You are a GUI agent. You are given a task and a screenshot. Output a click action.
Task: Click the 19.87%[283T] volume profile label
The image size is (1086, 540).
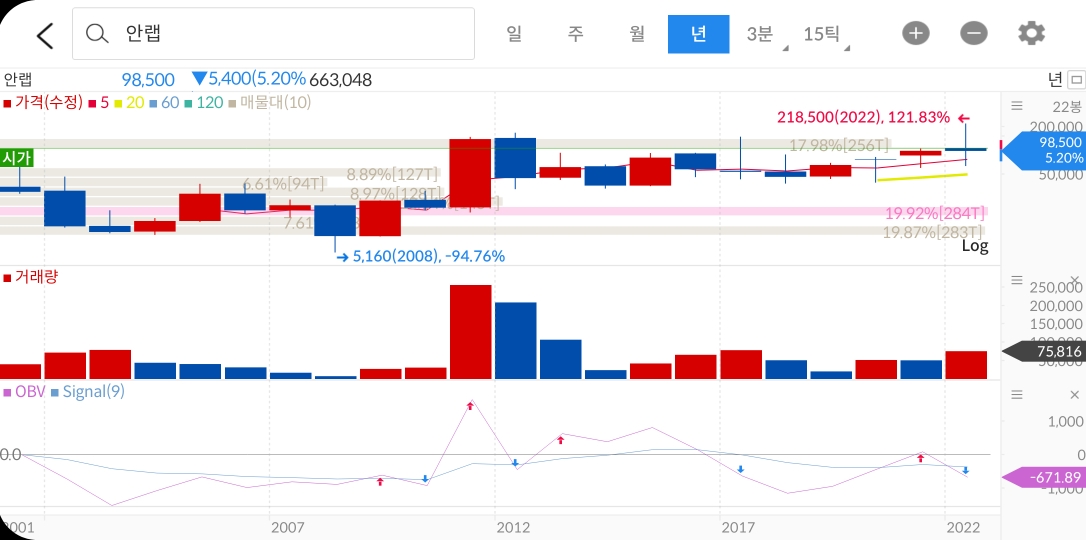pyautogui.click(x=932, y=232)
